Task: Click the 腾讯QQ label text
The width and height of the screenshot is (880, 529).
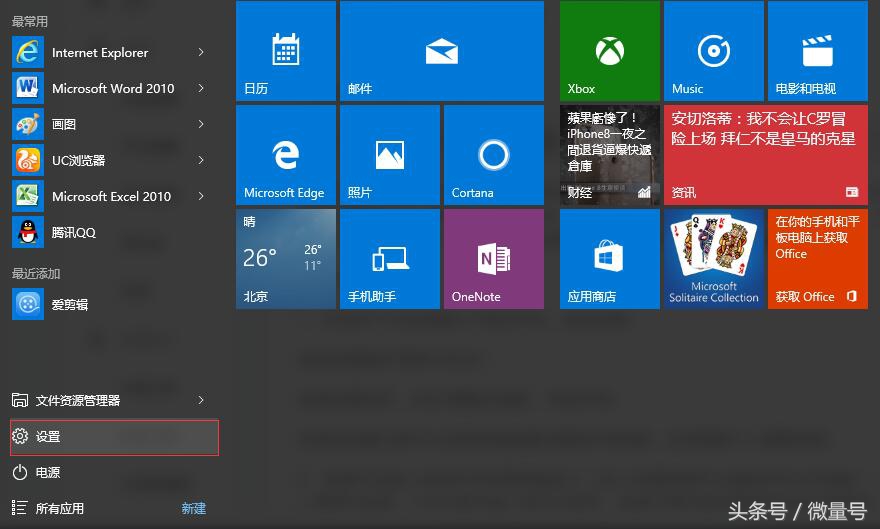Action: pyautogui.click(x=74, y=232)
